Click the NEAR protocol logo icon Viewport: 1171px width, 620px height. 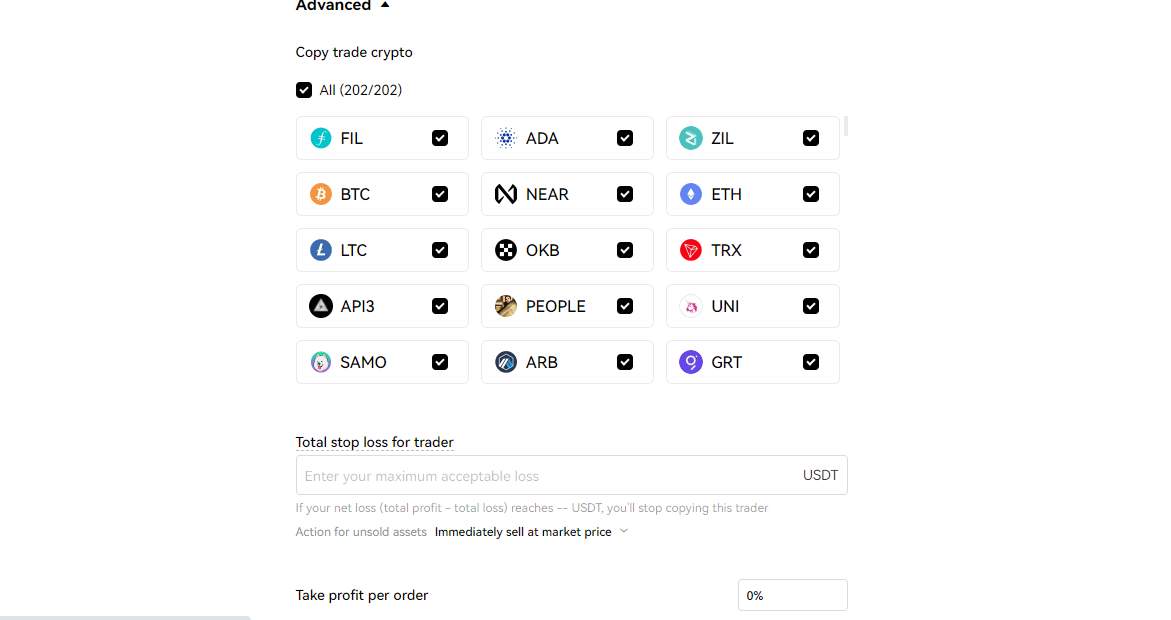[x=506, y=194]
